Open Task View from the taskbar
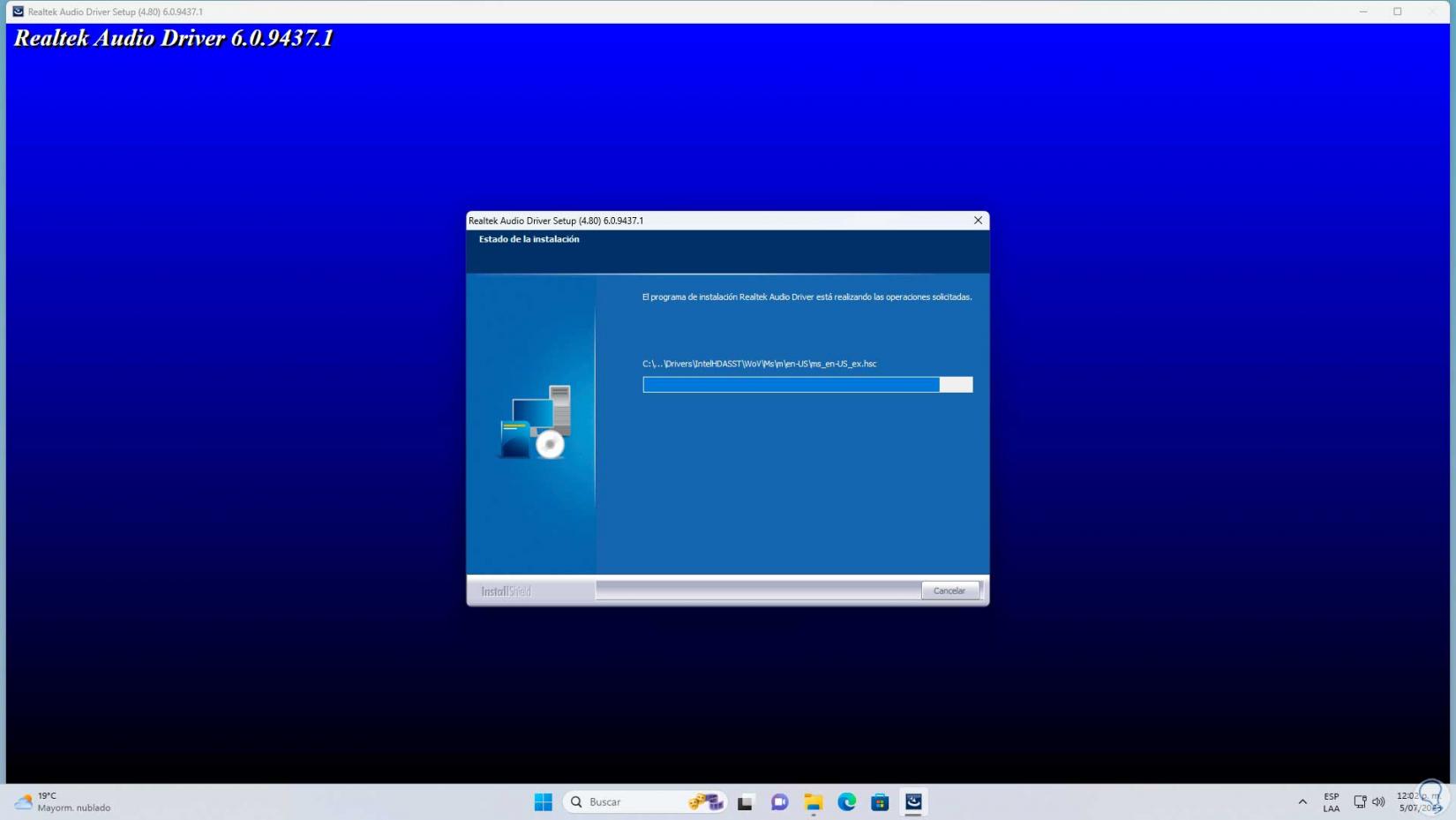The image size is (1456, 820). [746, 801]
